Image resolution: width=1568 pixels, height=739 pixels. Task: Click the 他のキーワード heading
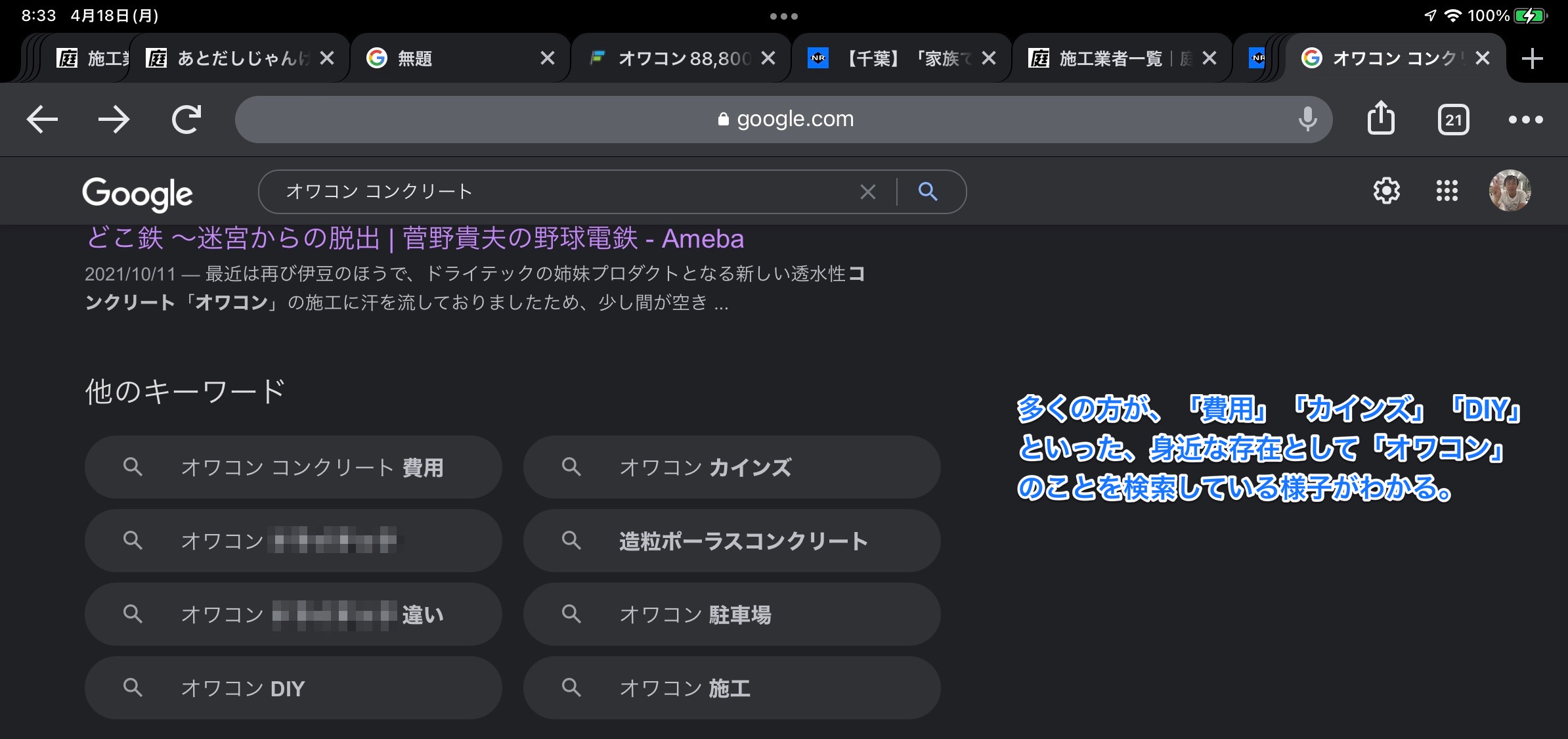pos(185,392)
